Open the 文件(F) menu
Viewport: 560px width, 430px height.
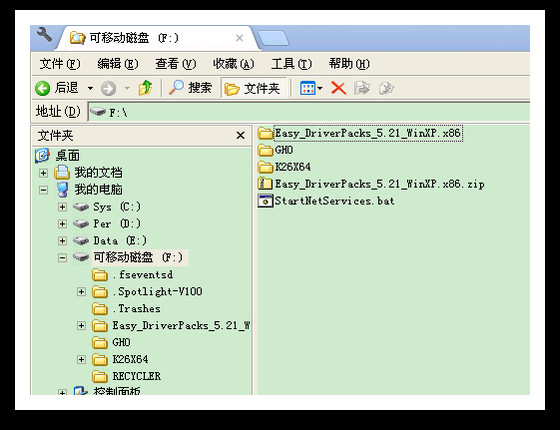(x=60, y=64)
